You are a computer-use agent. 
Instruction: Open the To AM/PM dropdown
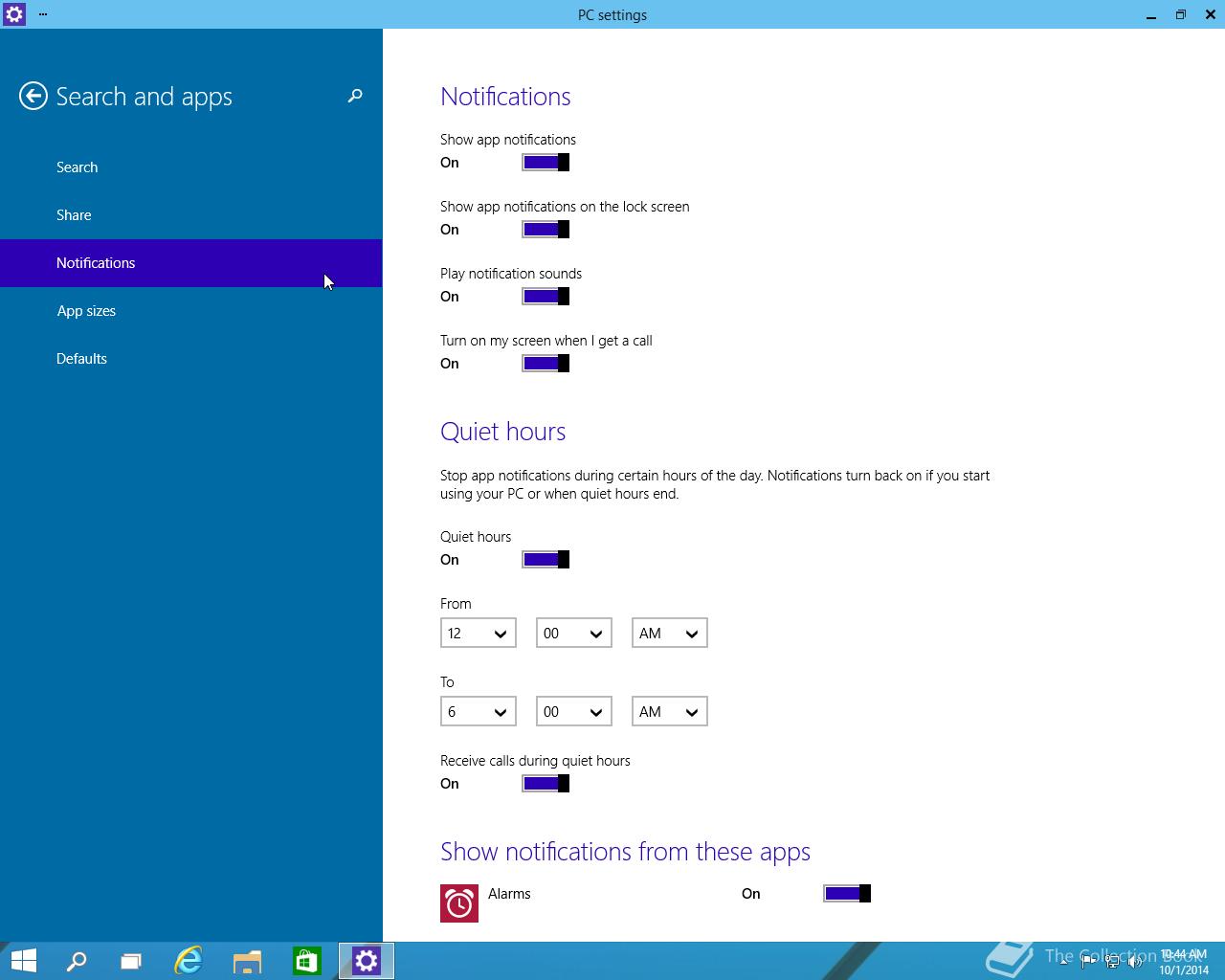pyautogui.click(x=670, y=712)
